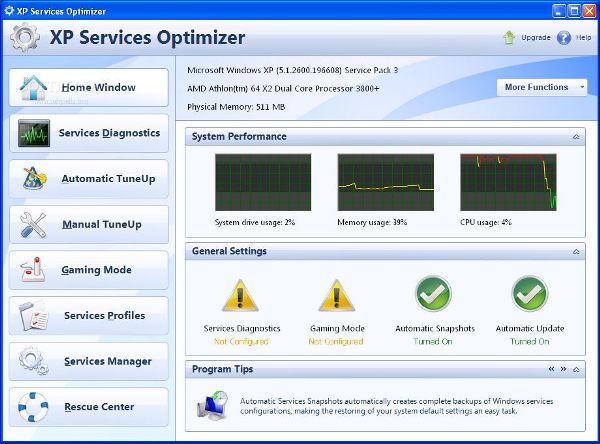Click the Memory usage graph
The image size is (600, 444).
coord(386,182)
